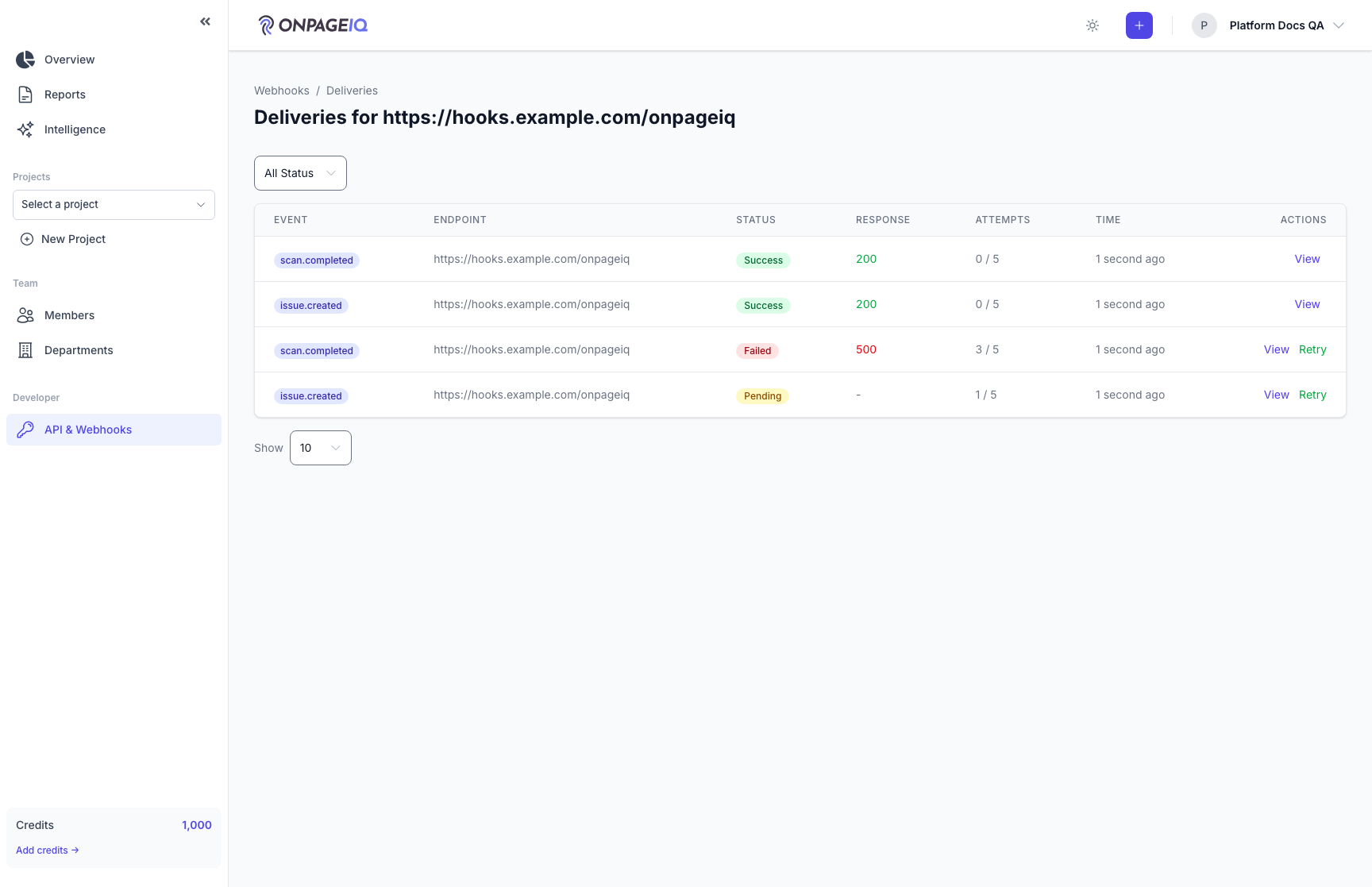The image size is (1372, 887).
Task: Open Reports document icon
Action: (x=25, y=94)
